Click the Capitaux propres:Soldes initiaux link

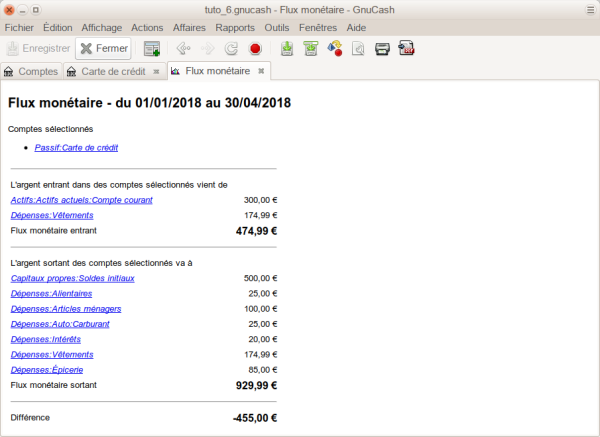(x=72, y=278)
